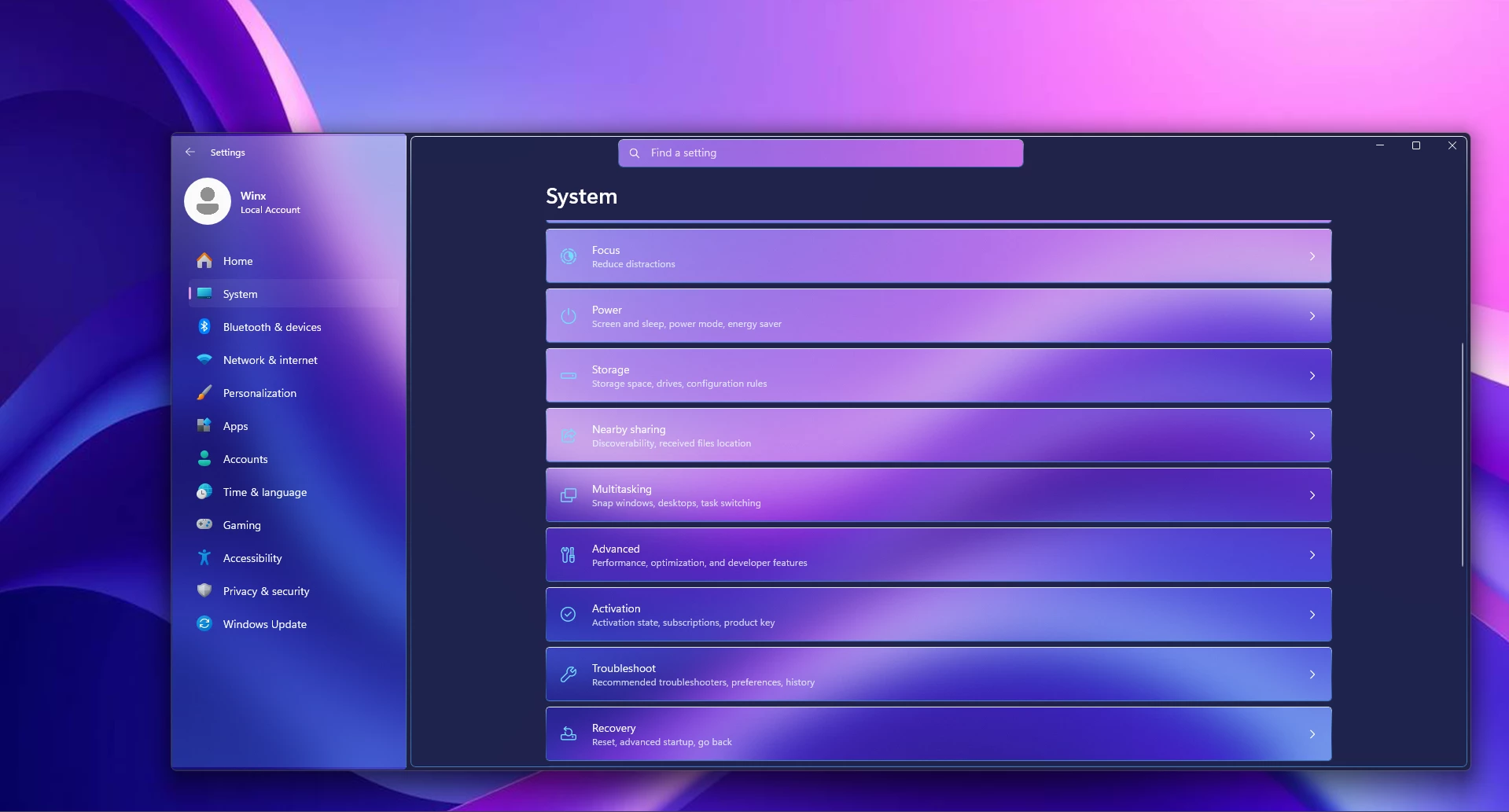This screenshot has width=1509, height=812.
Task: Open the Accessibility label in sidebar
Action: (x=252, y=558)
